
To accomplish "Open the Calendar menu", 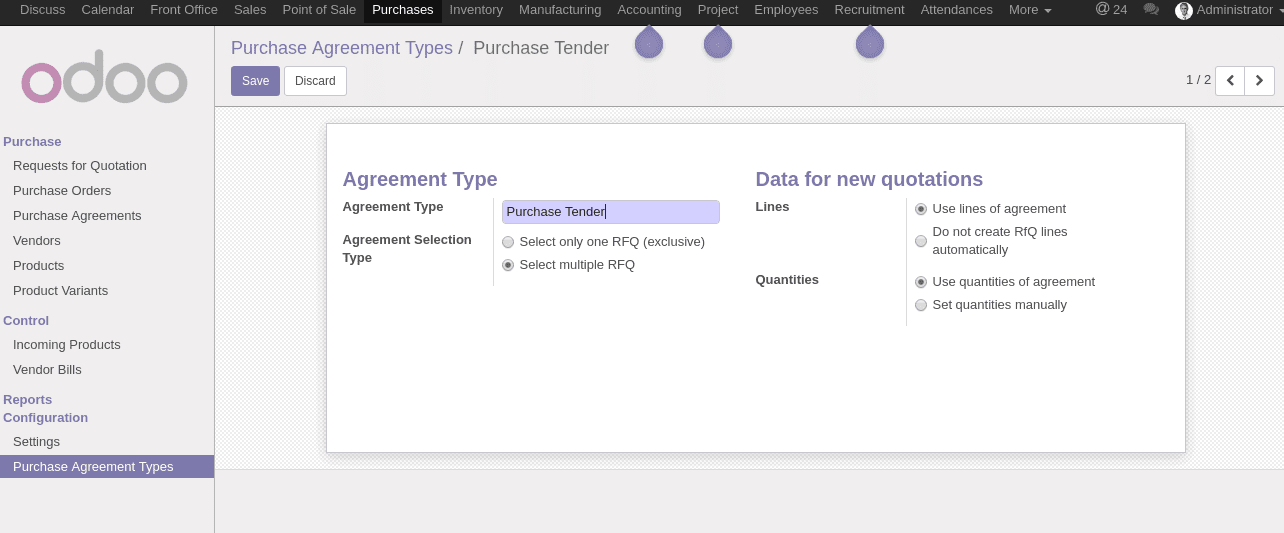I will [x=108, y=10].
